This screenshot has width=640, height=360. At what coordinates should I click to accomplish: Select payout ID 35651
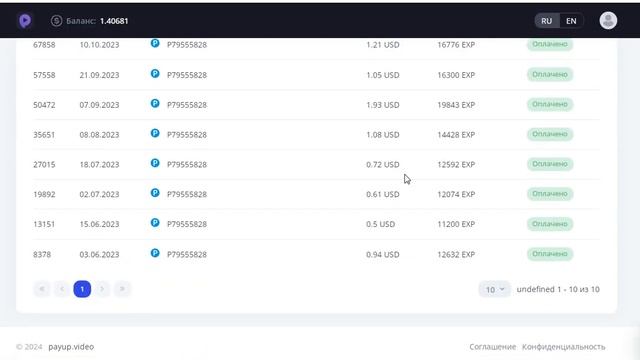[44, 135]
